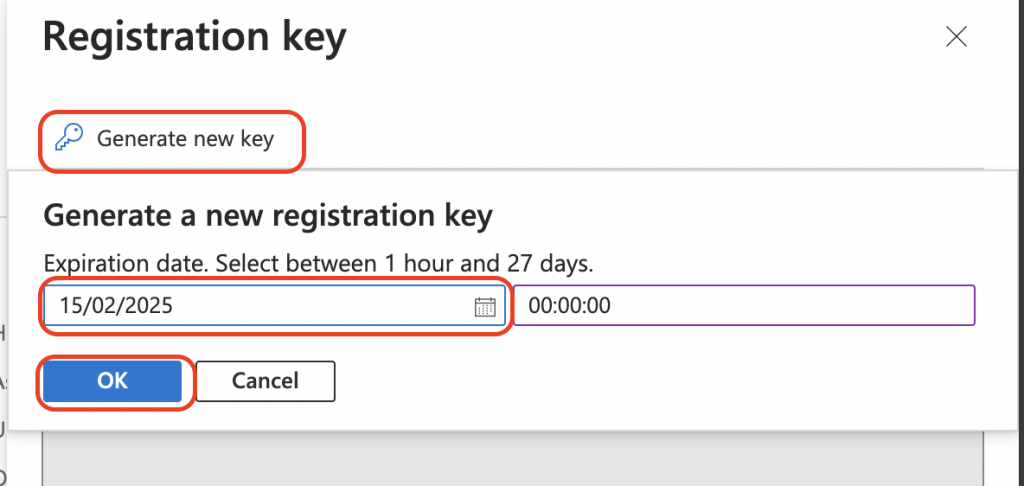Click the seconds segment of the time
The image size is (1024, 486).
click(600, 306)
